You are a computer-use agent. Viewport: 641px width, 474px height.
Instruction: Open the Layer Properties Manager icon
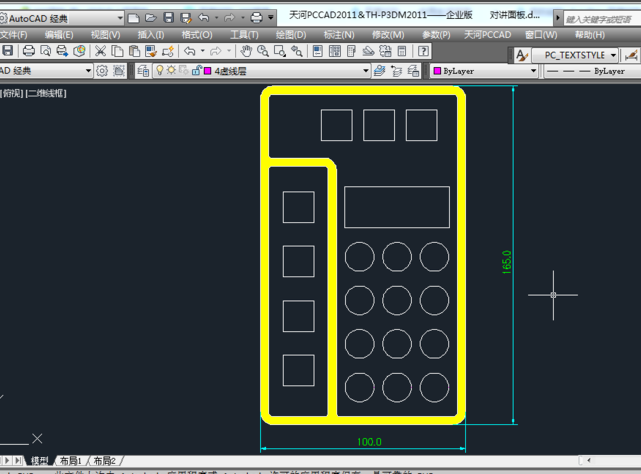click(x=143, y=71)
